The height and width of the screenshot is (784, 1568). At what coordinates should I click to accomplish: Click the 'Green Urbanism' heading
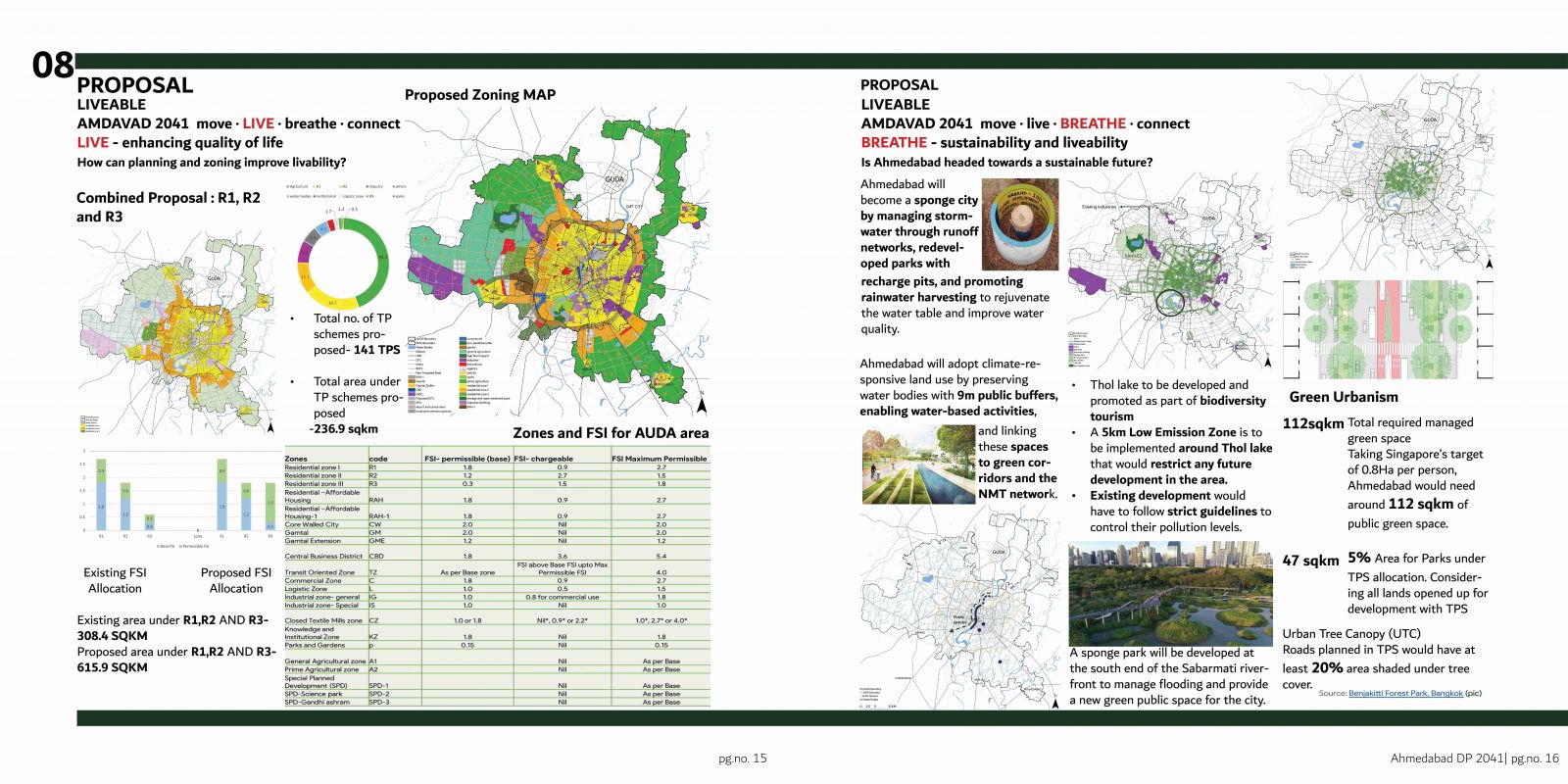click(x=1344, y=397)
